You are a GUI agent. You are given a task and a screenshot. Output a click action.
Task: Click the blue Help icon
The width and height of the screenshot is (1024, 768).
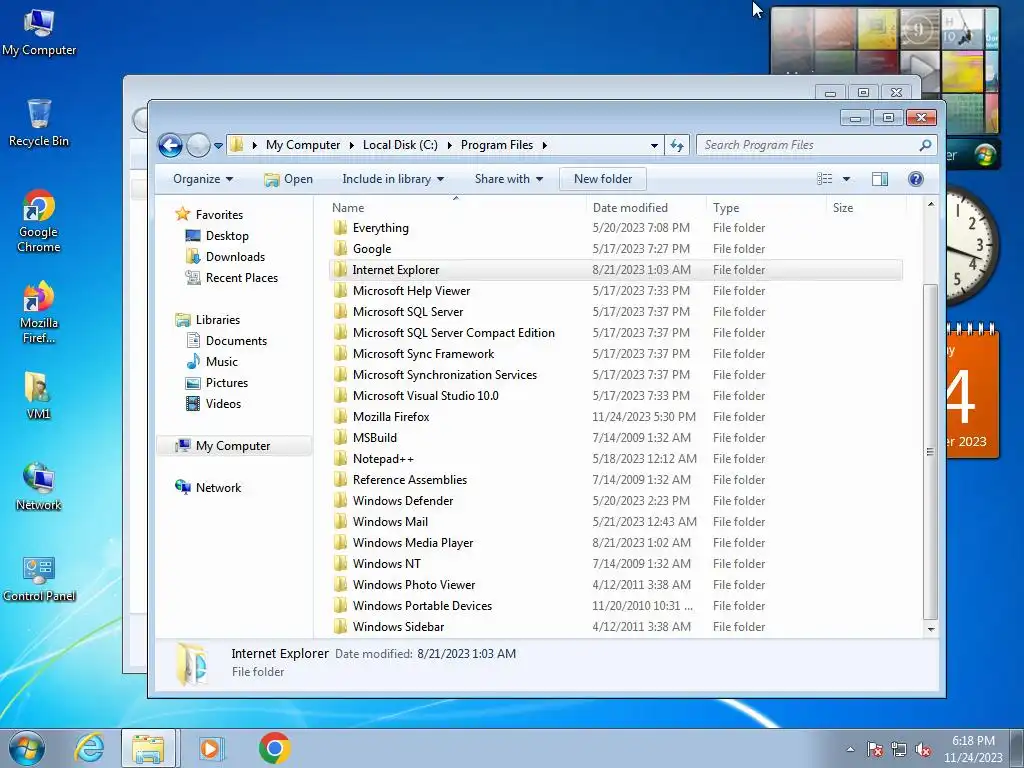[916, 179]
